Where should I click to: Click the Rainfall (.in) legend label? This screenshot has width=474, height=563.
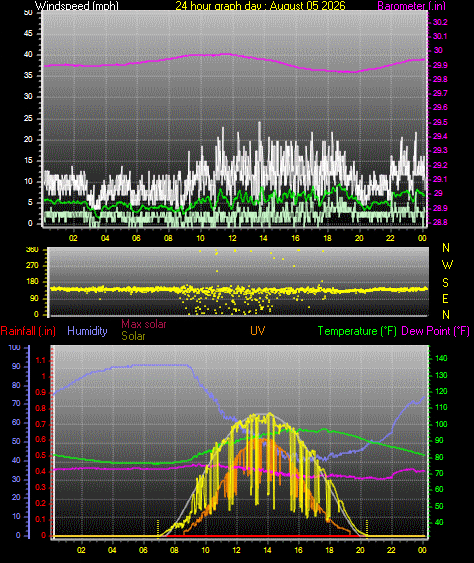click(28, 331)
